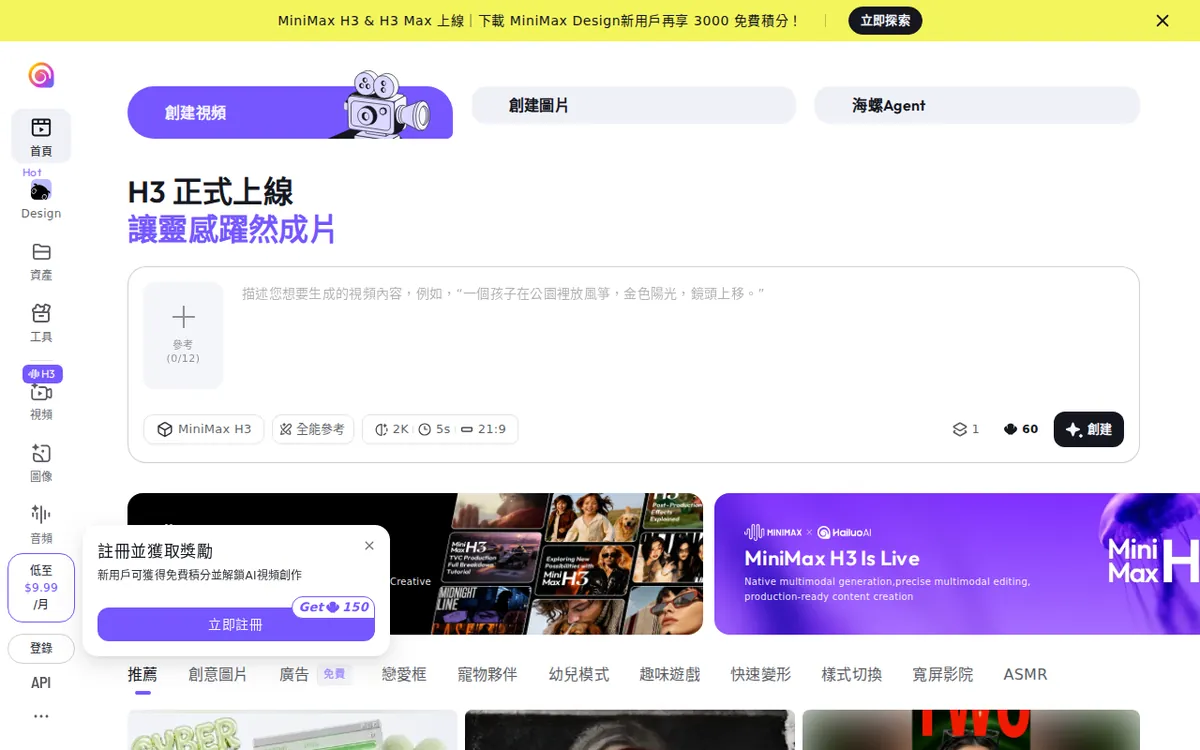
Task: Close the 註冊並獲取獎勵 popup
Action: coord(369,545)
